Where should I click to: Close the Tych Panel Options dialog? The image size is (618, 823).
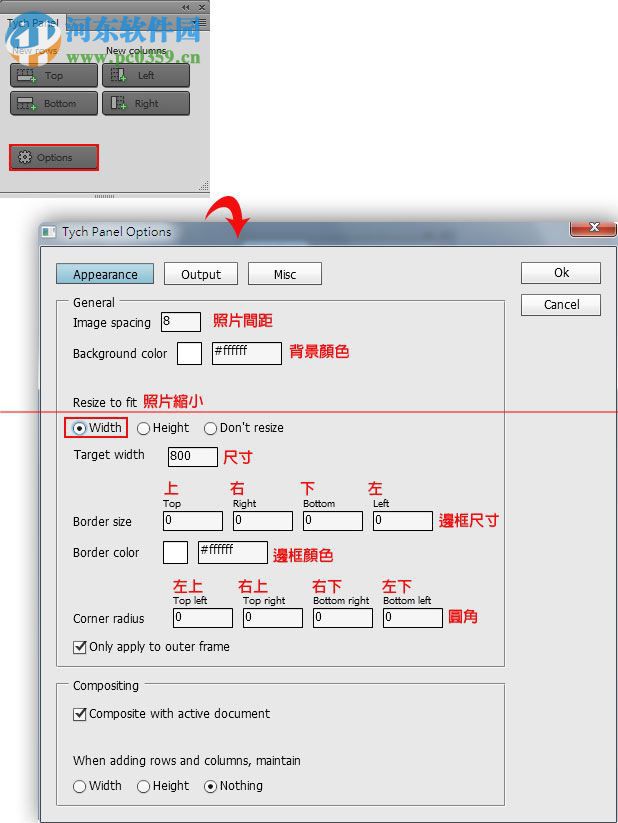(x=593, y=227)
